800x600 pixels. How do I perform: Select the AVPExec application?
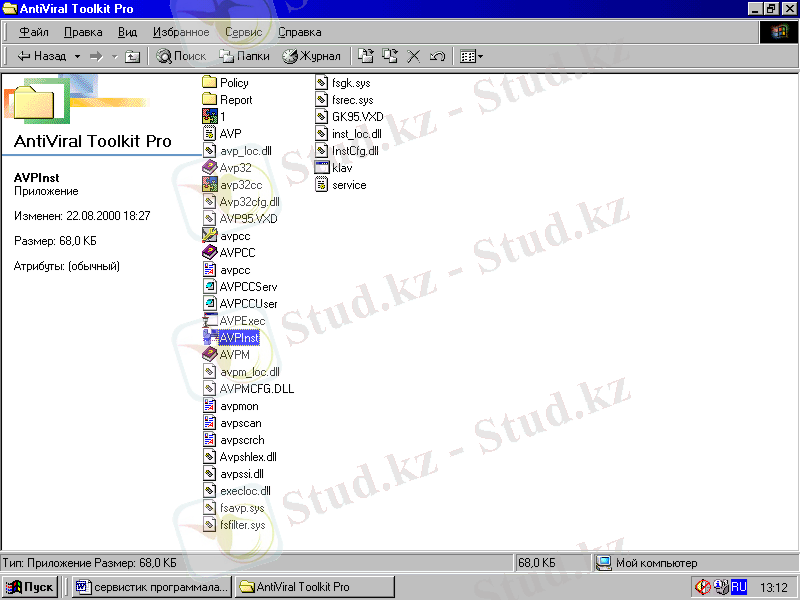click(234, 321)
